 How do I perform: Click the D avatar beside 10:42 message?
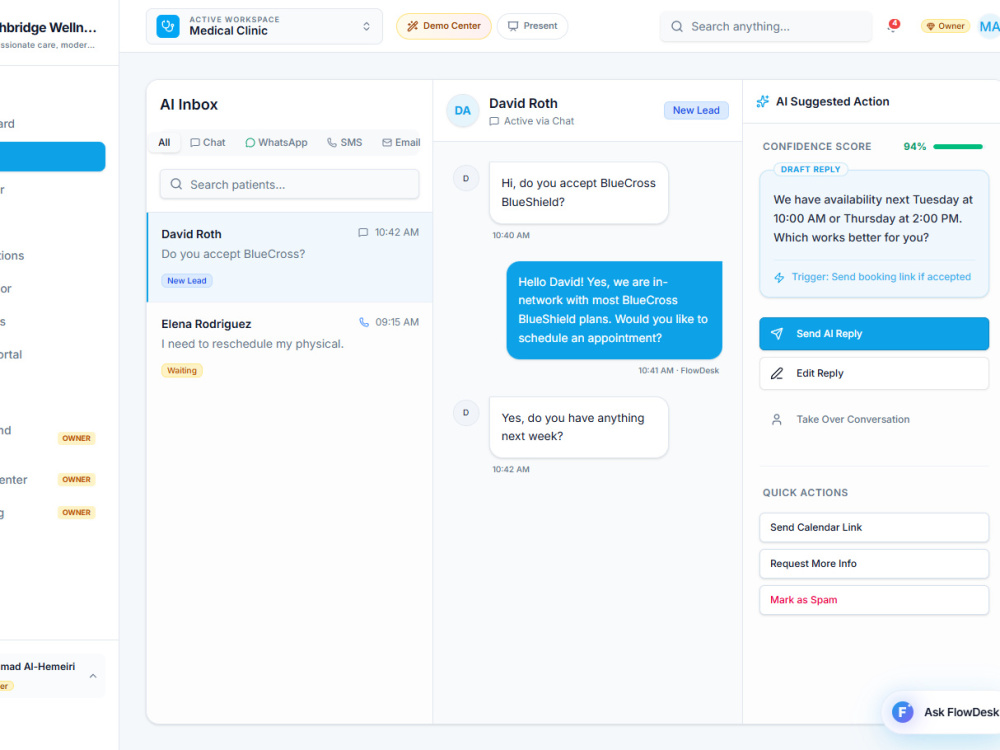pos(466,413)
